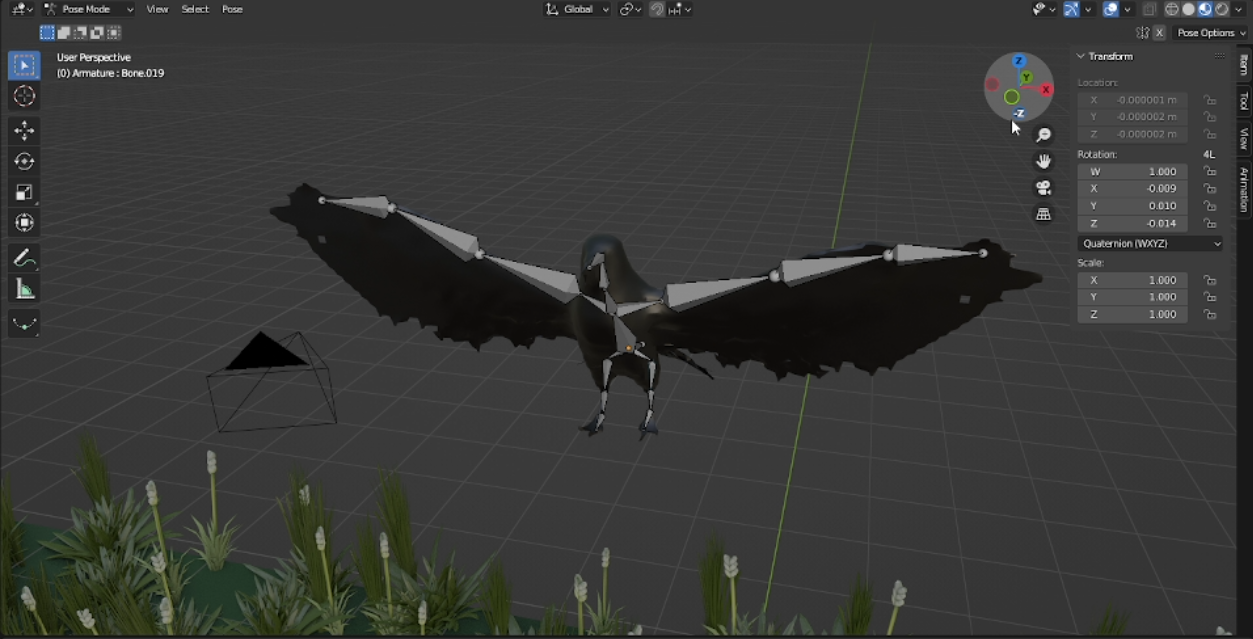Open Global transform orientation dropdown
This screenshot has width=1253, height=639.
(x=577, y=9)
